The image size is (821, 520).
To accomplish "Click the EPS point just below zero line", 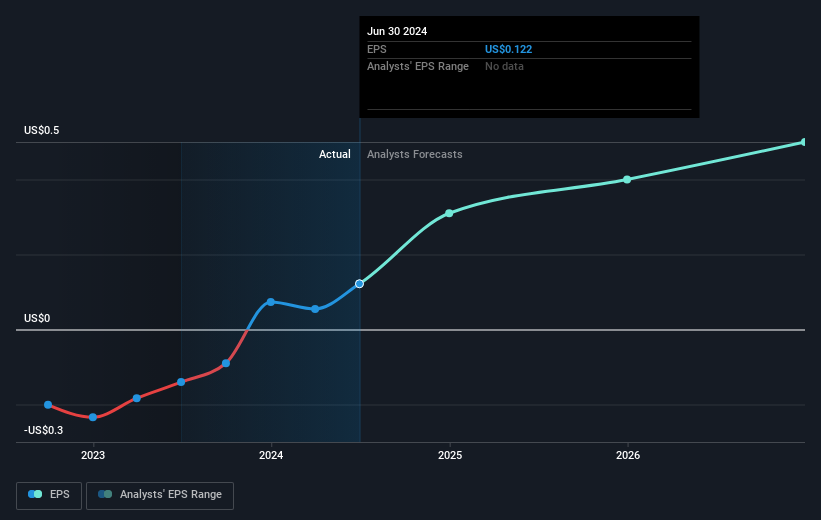I will point(226,363).
